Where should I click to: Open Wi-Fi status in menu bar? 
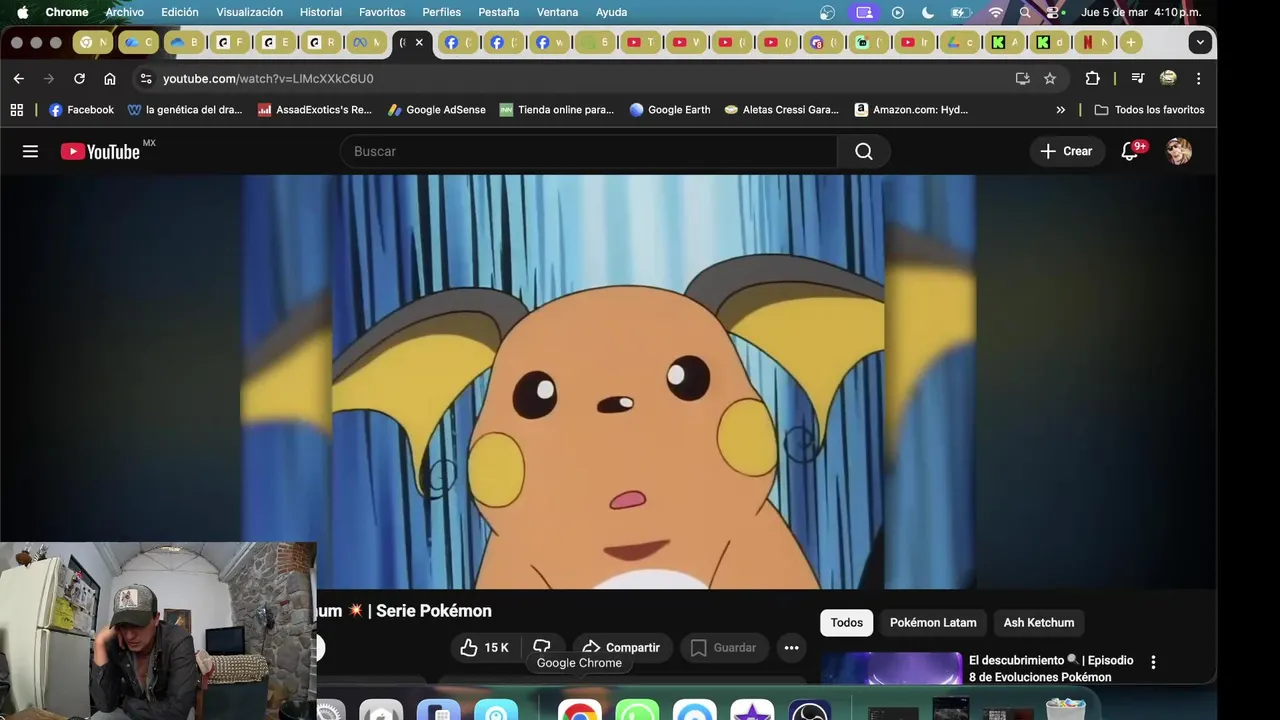pos(996,12)
